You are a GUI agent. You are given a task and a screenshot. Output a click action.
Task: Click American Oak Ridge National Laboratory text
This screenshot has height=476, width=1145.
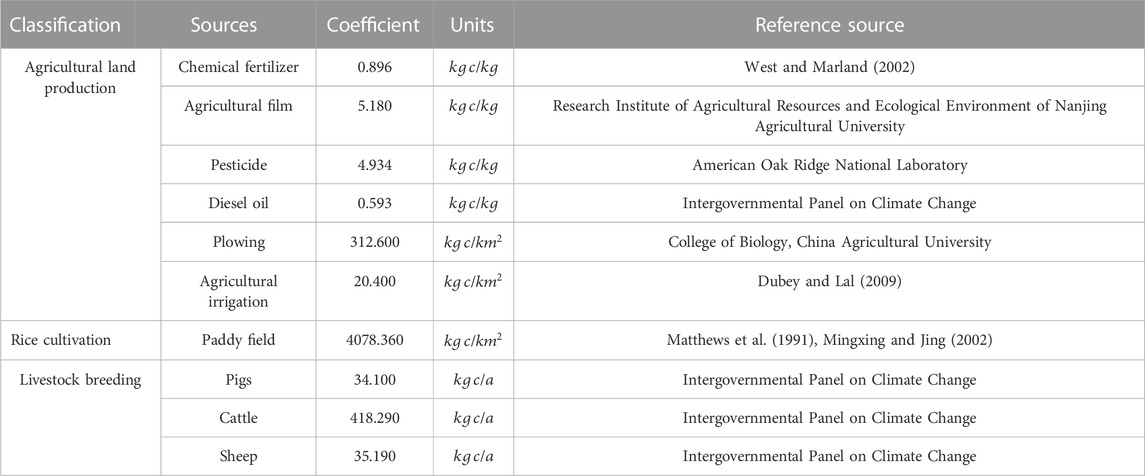click(830, 166)
